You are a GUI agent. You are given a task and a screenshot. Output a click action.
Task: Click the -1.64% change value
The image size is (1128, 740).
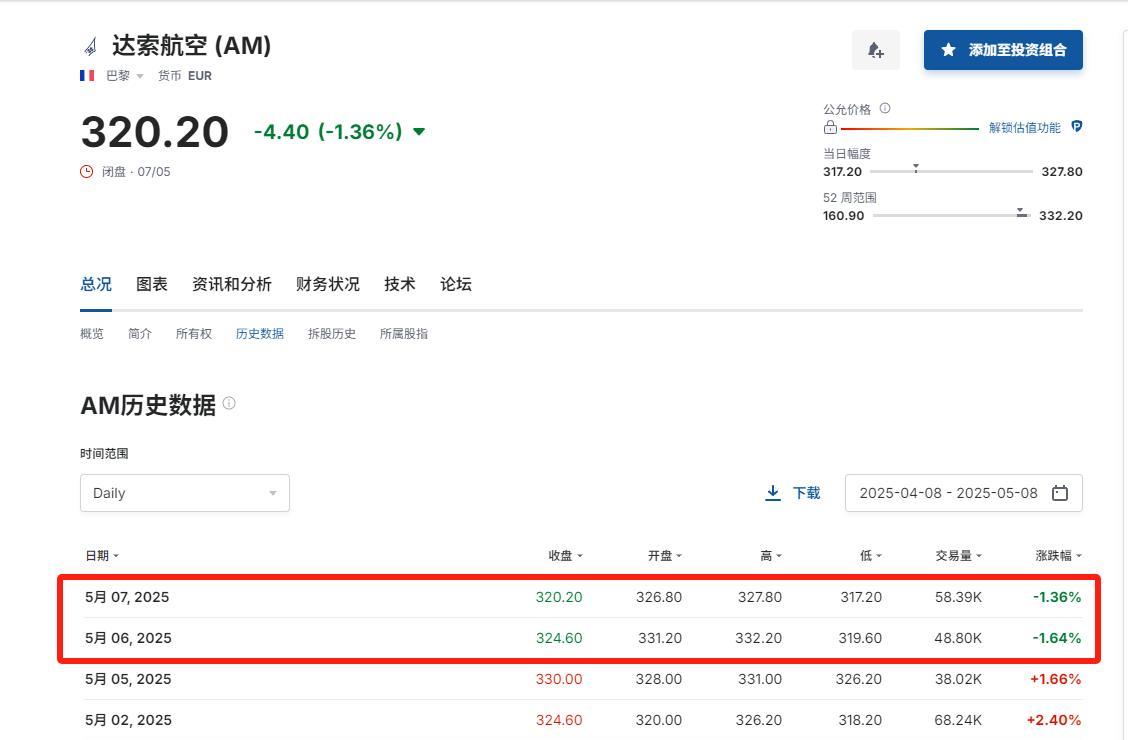pyautogui.click(x=1057, y=638)
